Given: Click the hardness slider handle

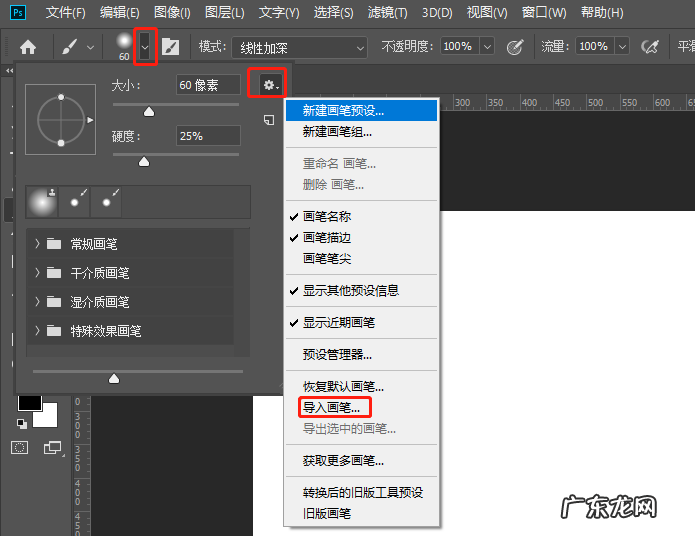Looking at the screenshot, I should point(144,161).
